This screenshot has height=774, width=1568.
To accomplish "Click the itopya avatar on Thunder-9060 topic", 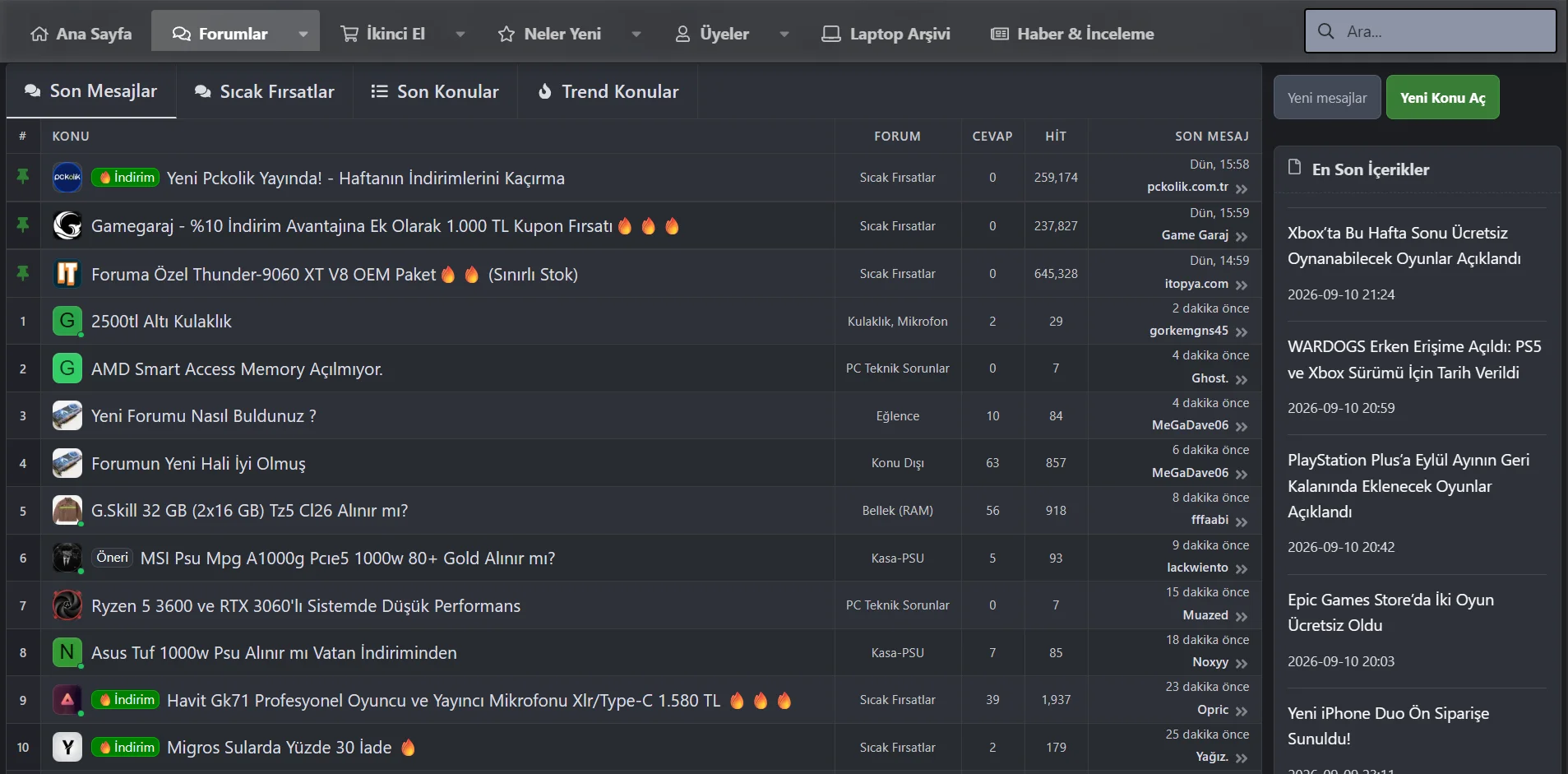I will [67, 274].
